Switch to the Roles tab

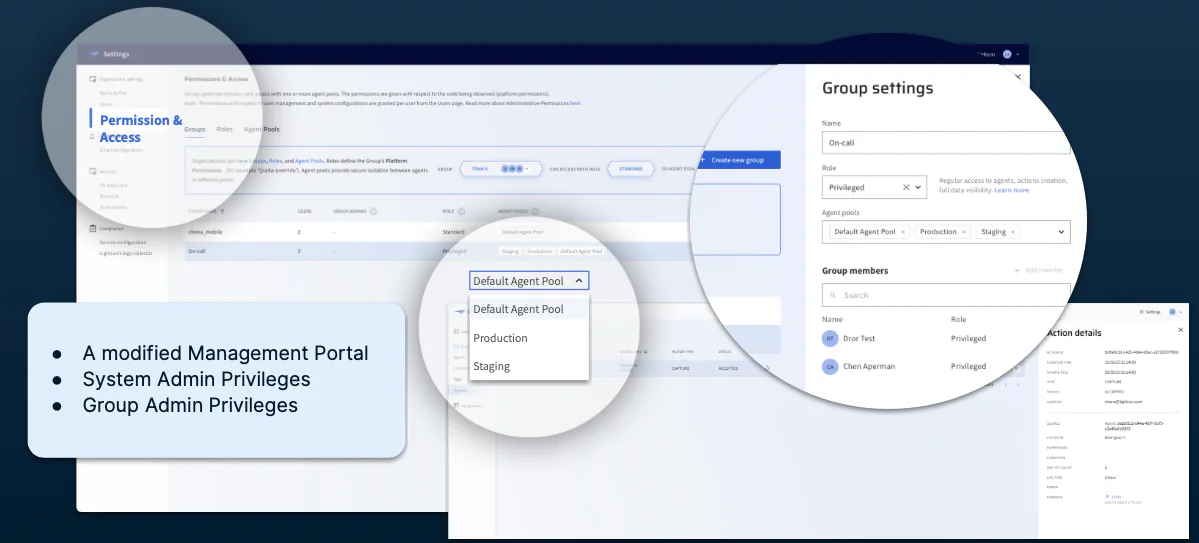click(224, 129)
